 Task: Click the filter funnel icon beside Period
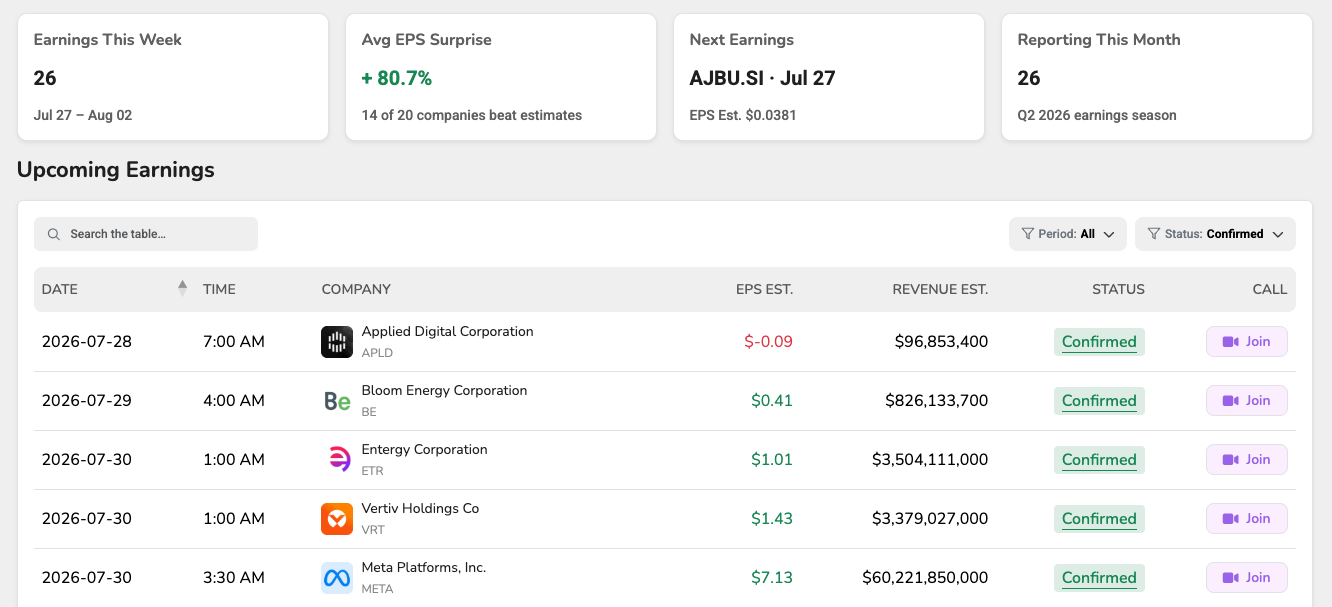point(1027,234)
